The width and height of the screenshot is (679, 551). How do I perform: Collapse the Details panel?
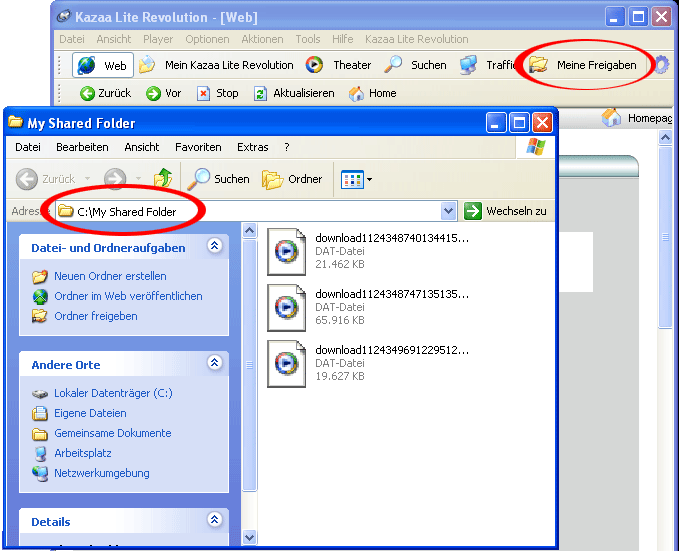pyautogui.click(x=214, y=519)
